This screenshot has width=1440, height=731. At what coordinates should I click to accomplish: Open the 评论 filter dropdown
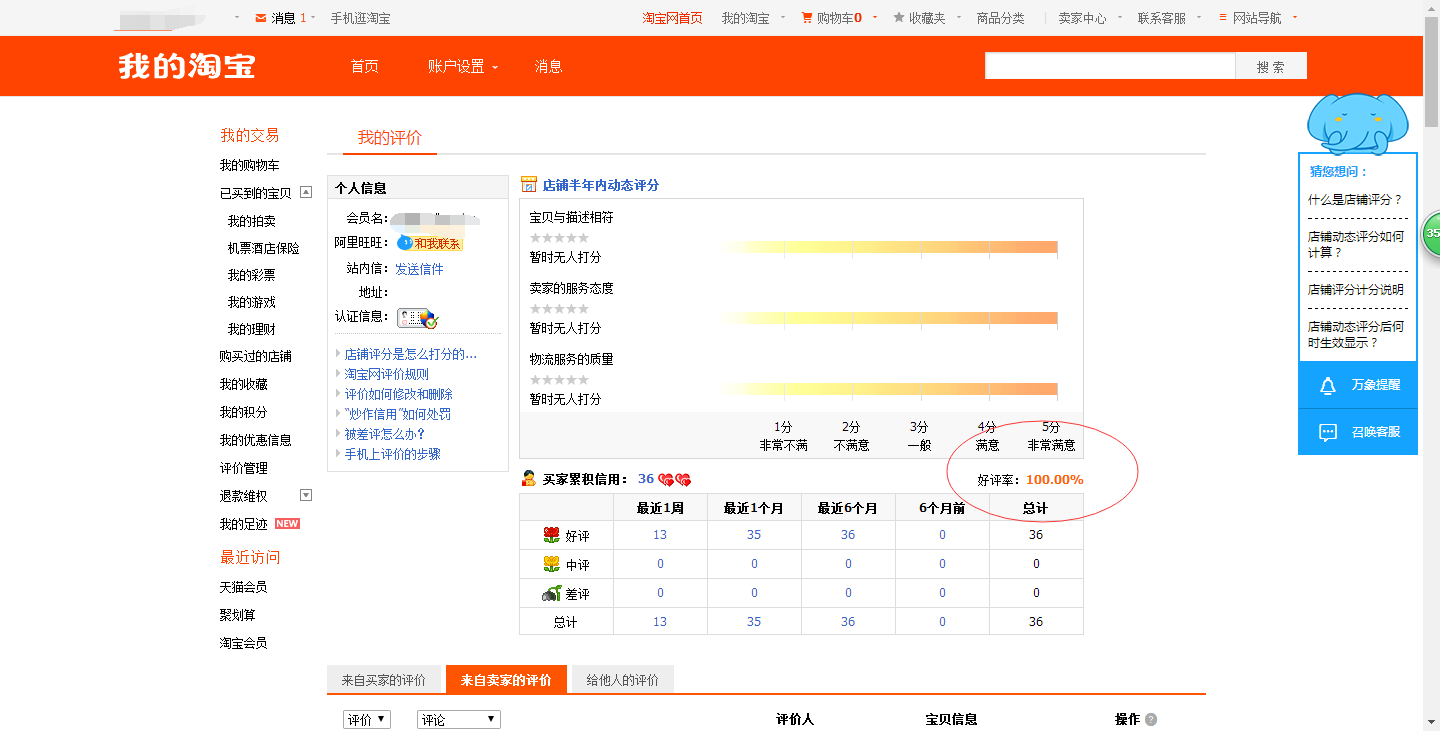459,720
